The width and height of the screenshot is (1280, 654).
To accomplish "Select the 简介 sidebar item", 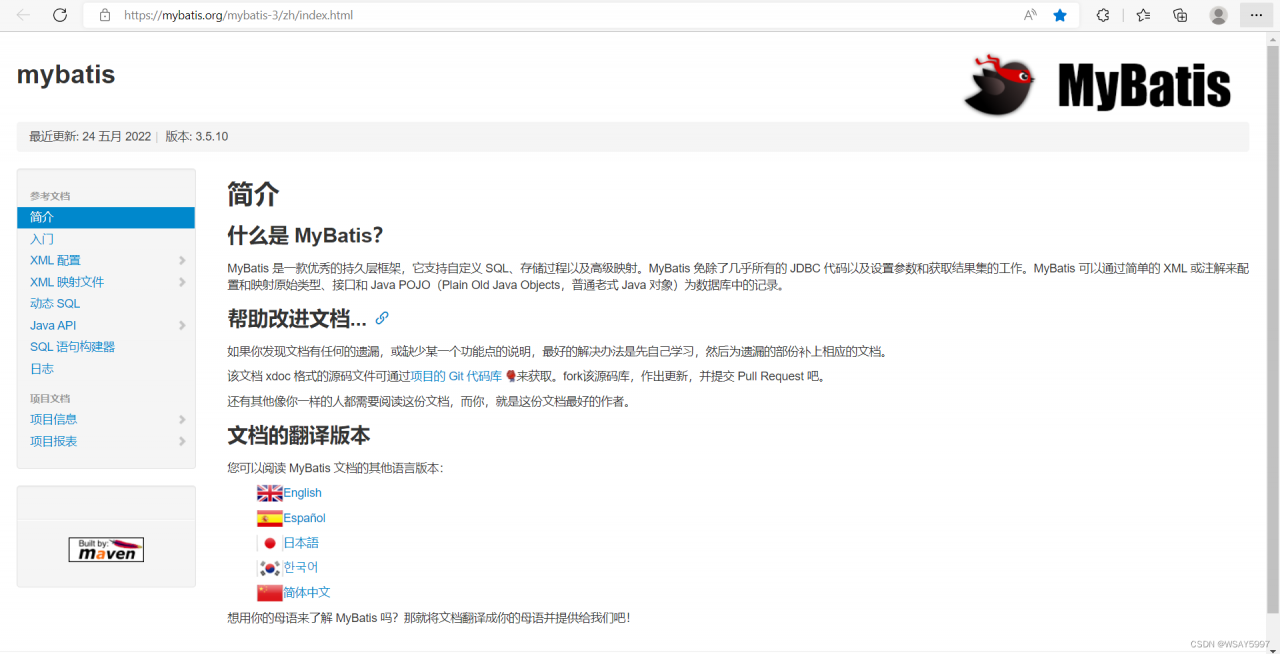I will [x=106, y=217].
